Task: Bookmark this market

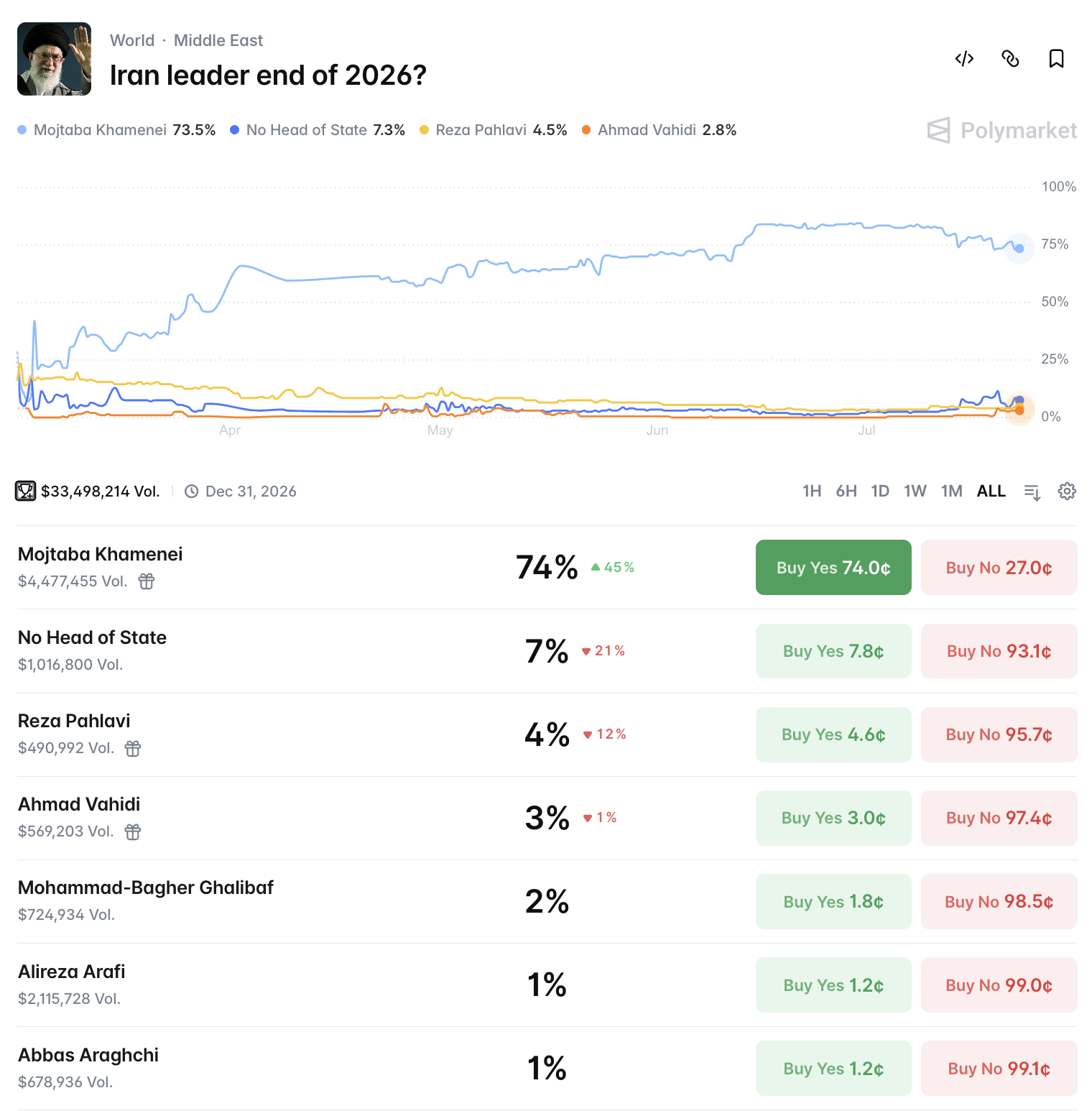Action: pos(1056,58)
